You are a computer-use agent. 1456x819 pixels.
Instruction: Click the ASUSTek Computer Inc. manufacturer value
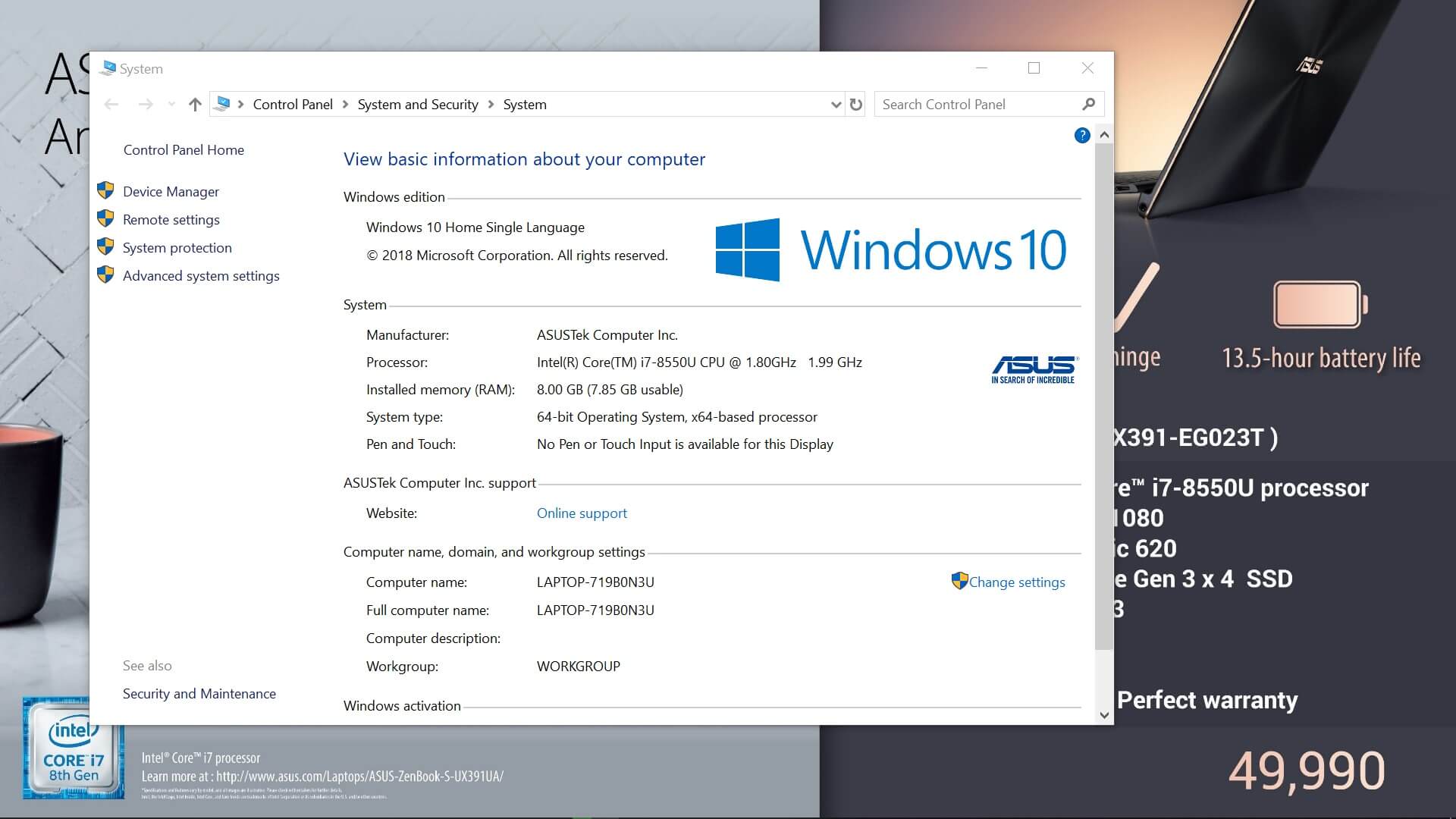tap(607, 335)
